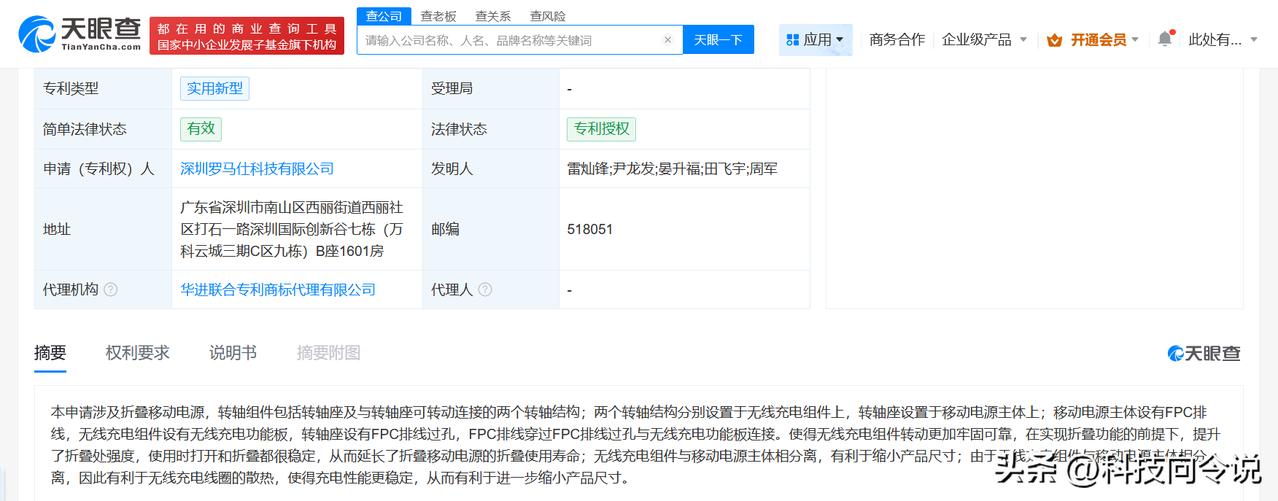Click the 地址 label cell
The width and height of the screenshot is (1278, 501).
coord(103,229)
